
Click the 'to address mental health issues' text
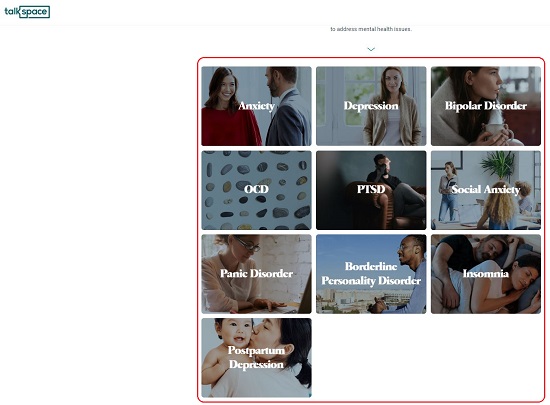point(371,29)
